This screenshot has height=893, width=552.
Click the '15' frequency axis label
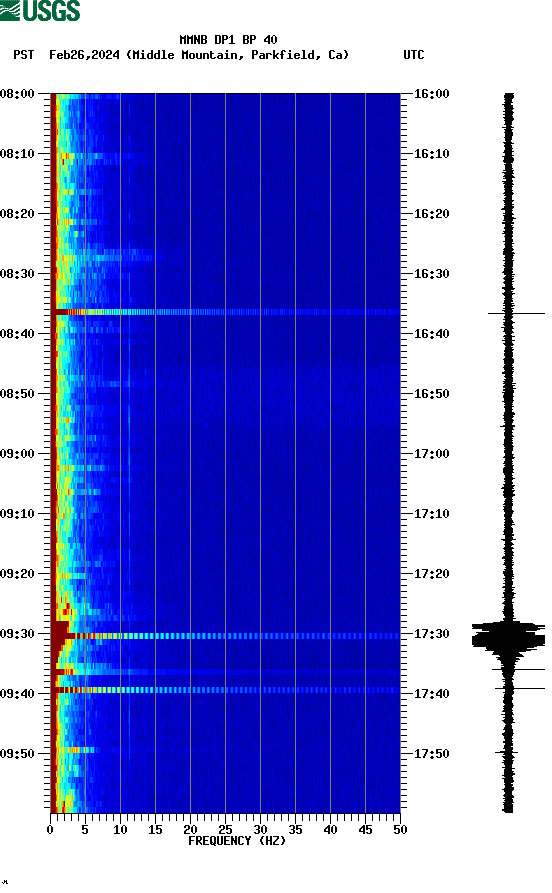click(x=155, y=830)
